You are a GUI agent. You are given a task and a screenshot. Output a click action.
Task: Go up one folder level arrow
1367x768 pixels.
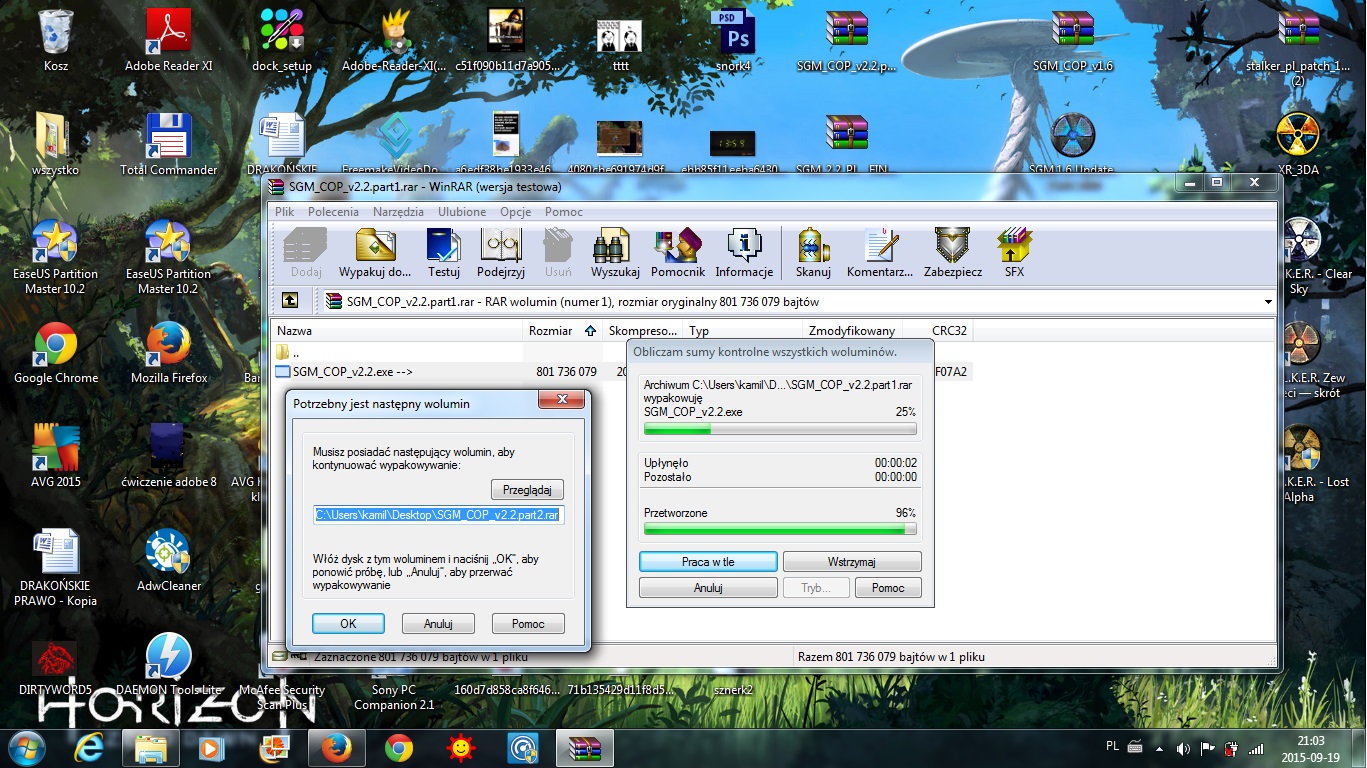[290, 300]
